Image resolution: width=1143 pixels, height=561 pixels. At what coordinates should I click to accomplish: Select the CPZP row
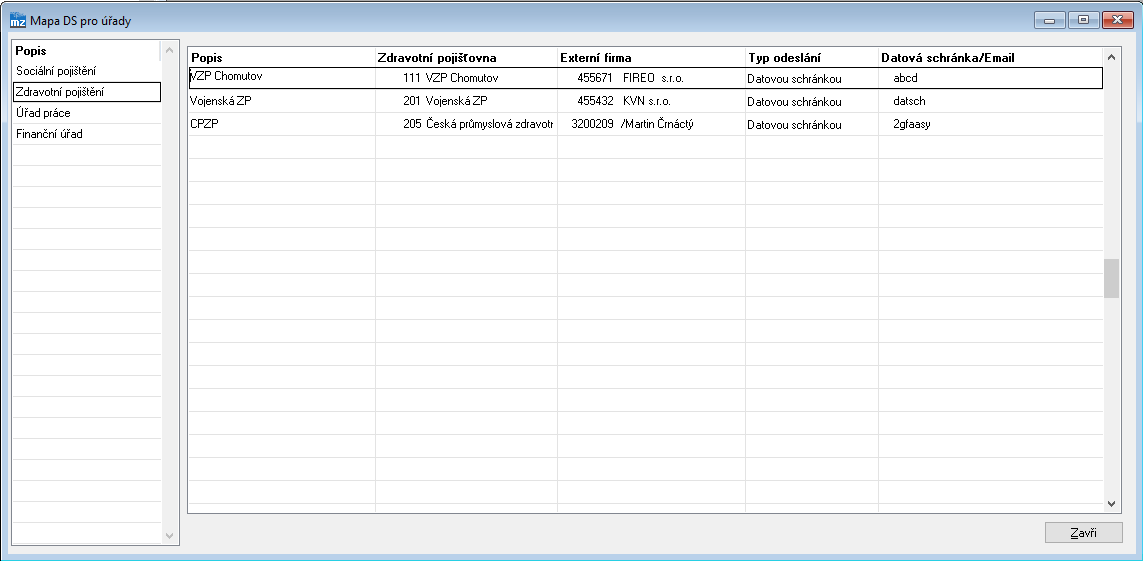[204, 124]
